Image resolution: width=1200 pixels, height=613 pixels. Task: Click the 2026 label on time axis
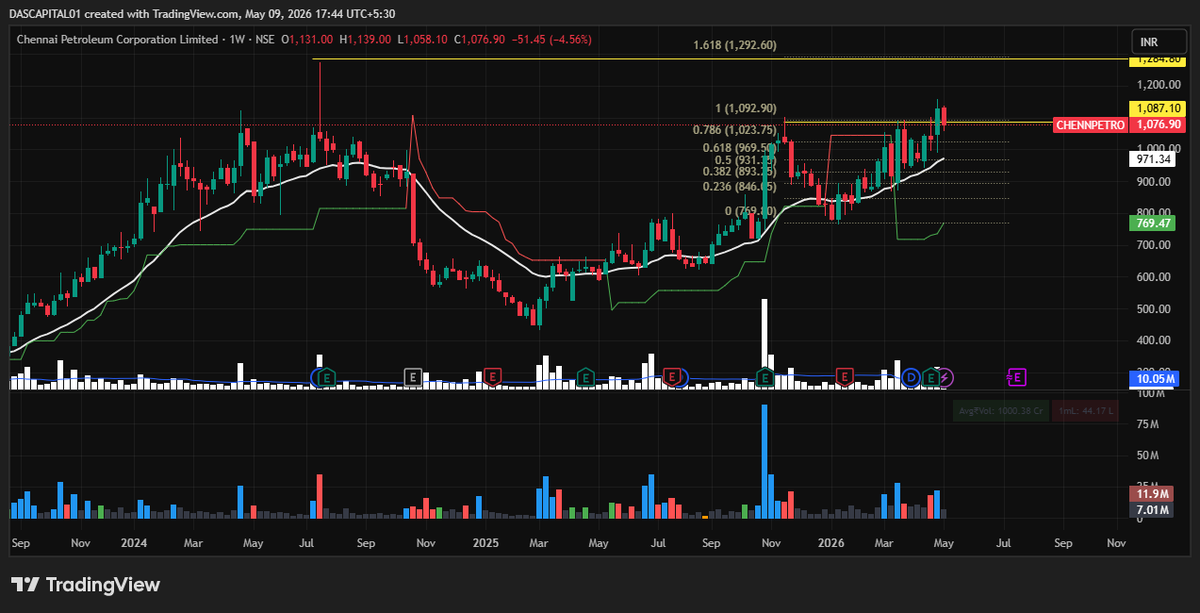pyautogui.click(x=831, y=543)
